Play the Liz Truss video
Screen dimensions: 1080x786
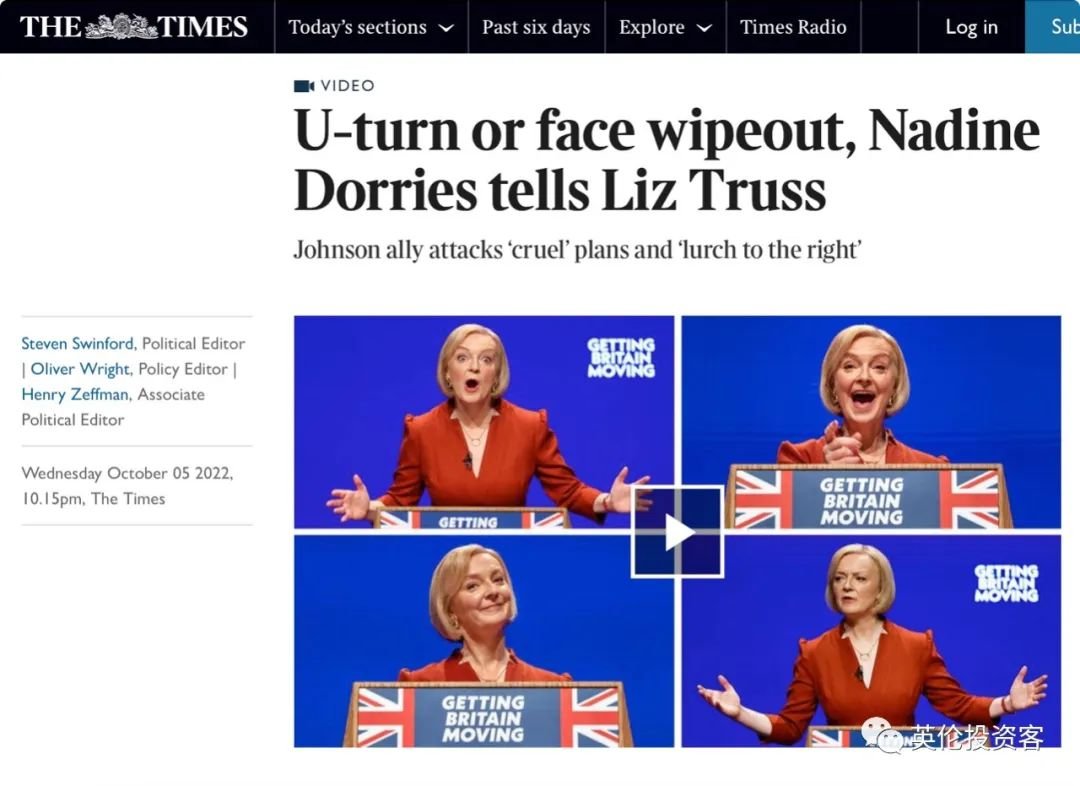pos(678,532)
